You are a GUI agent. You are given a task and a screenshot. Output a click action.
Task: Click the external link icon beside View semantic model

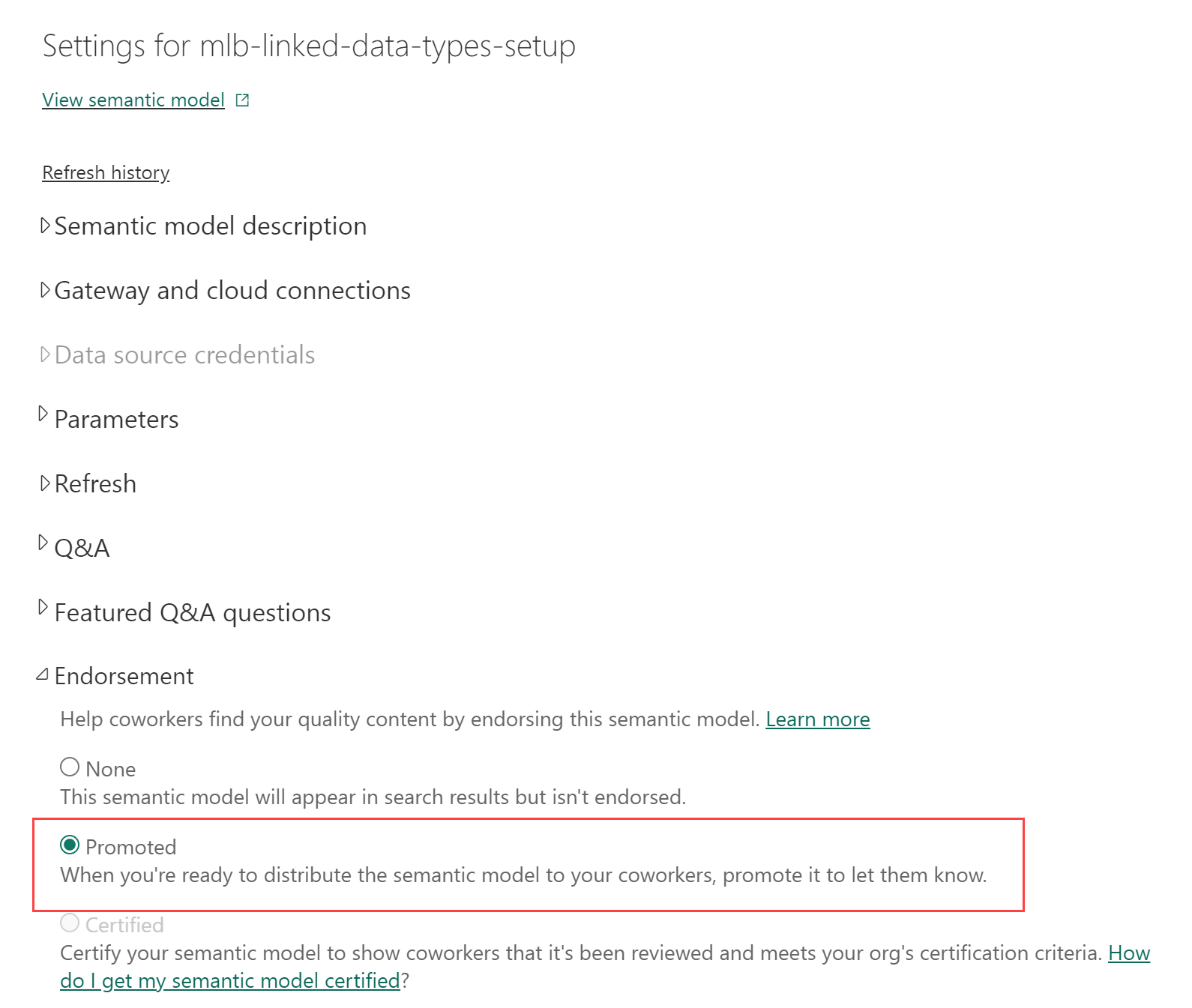(x=242, y=100)
